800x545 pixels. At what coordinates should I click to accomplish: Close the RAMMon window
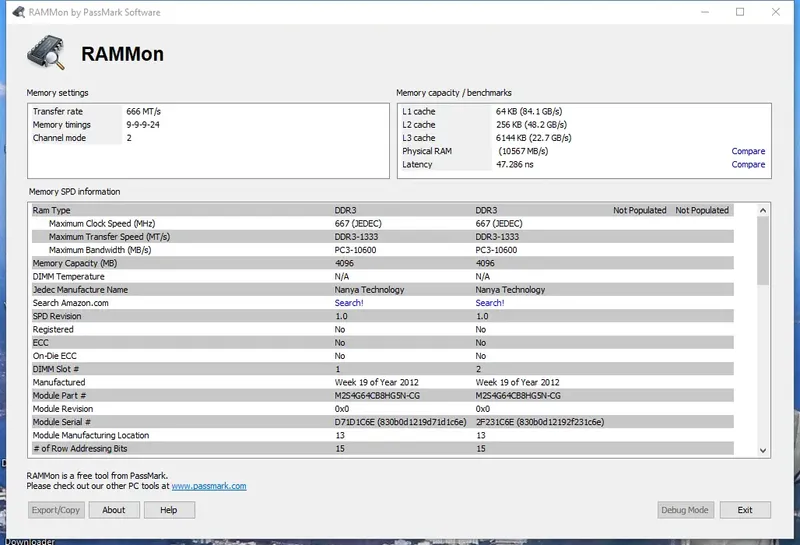tap(776, 12)
